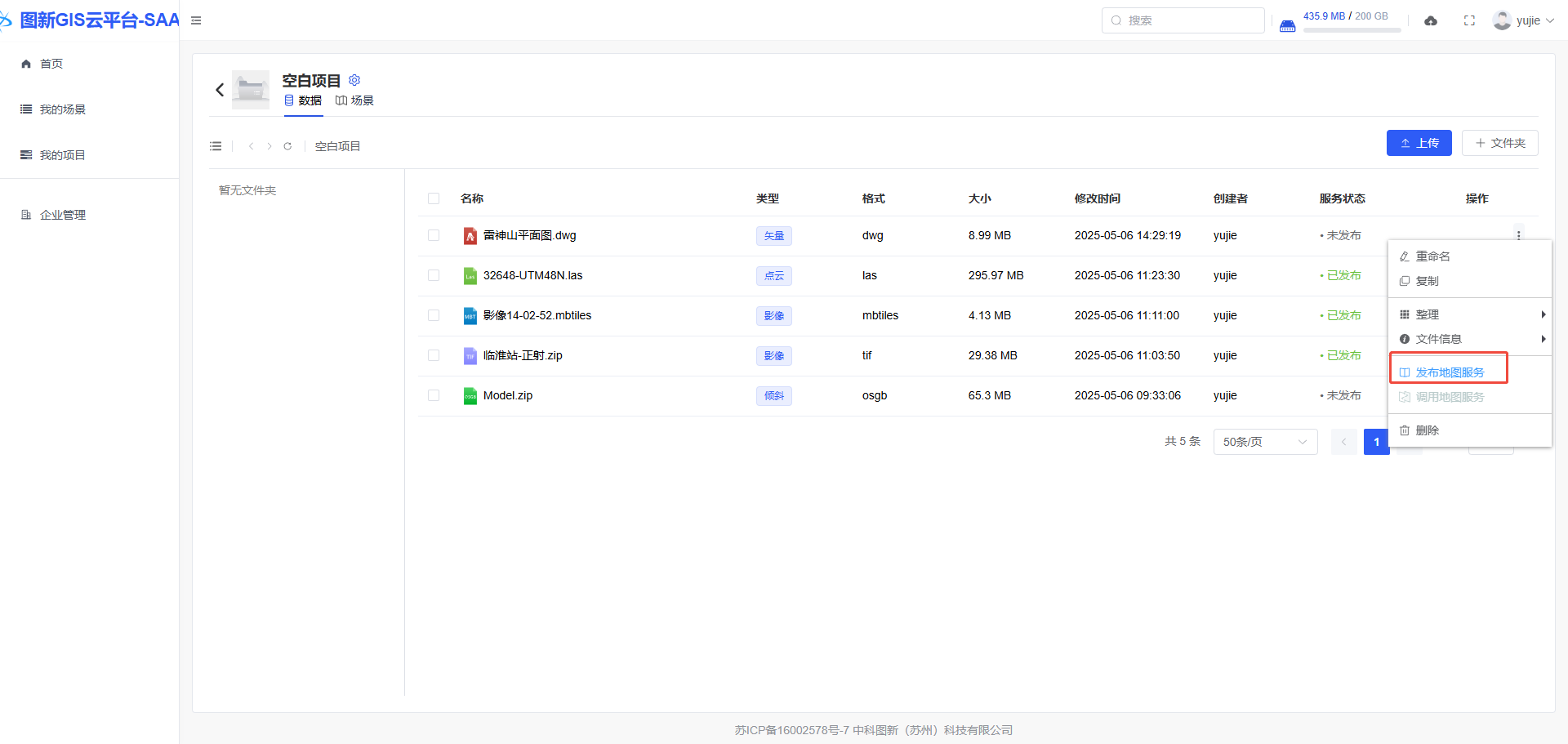Click the 文件夹 new folder button

pos(1499,143)
